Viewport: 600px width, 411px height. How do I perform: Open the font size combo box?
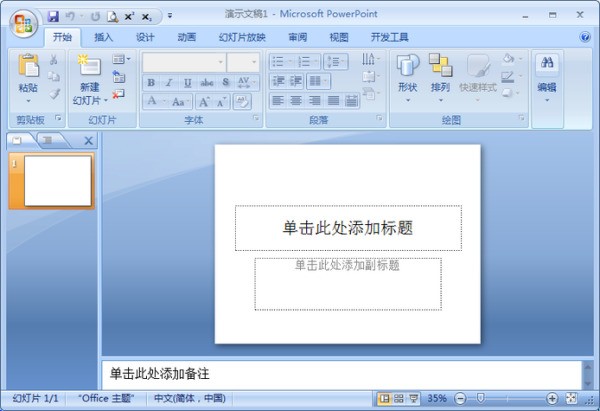click(243, 62)
